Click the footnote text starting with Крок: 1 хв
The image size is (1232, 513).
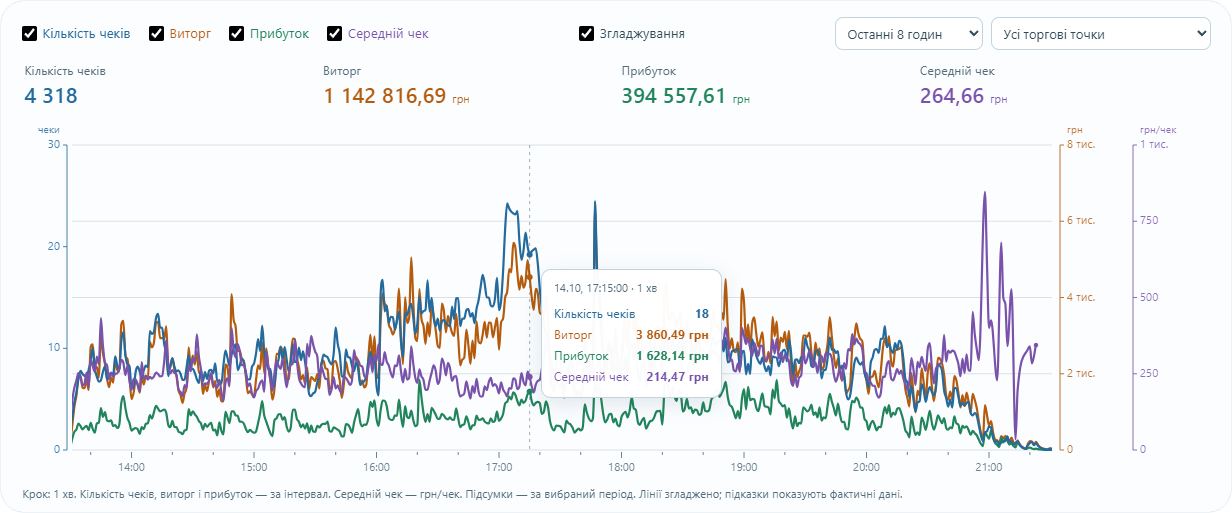pos(462,494)
